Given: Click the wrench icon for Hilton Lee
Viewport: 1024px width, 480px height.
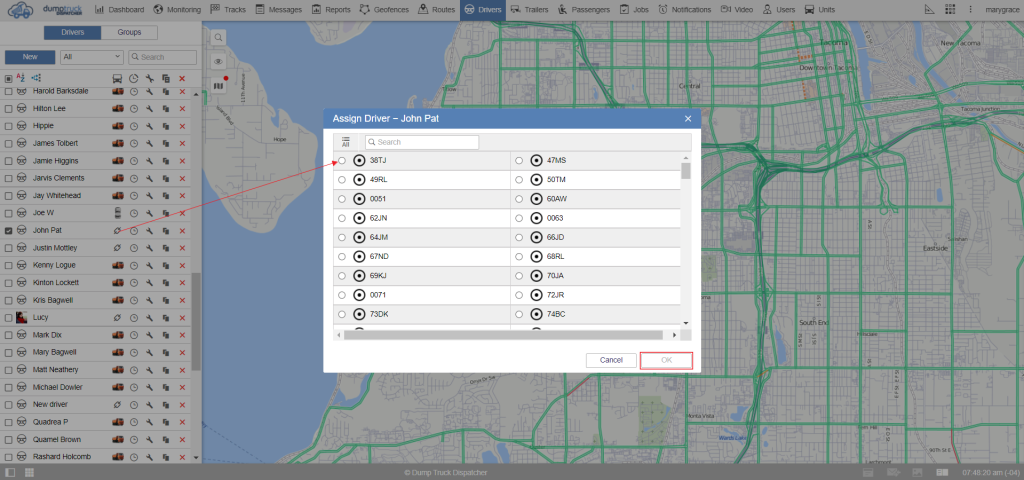Looking at the screenshot, I should pos(149,108).
